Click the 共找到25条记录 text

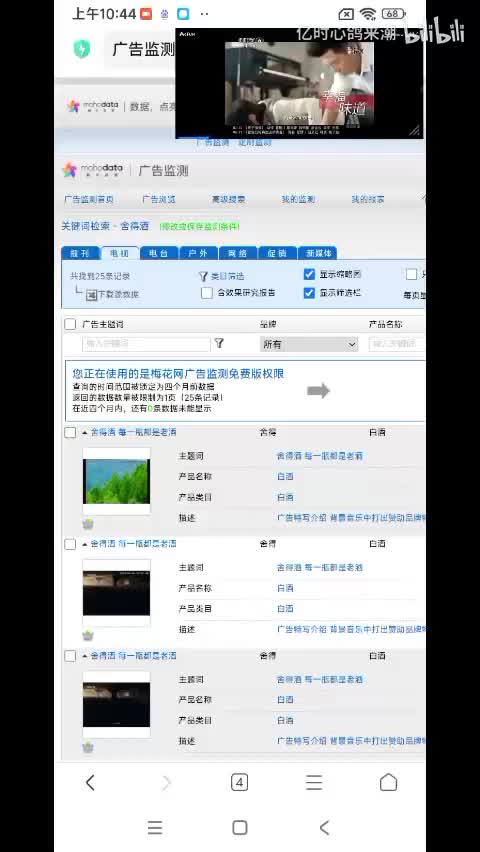[100, 276]
